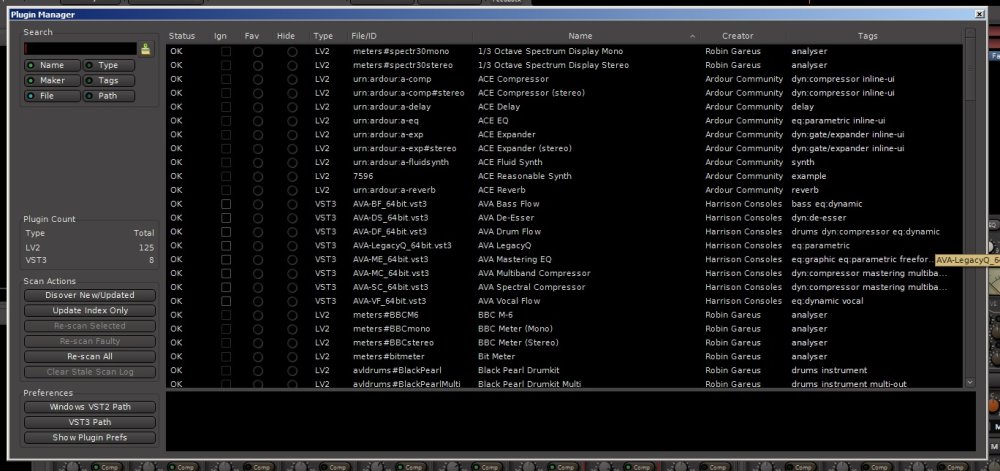Mark ACE Reverb as favorite
Image resolution: width=1000 pixels, height=471 pixels.
[258, 190]
